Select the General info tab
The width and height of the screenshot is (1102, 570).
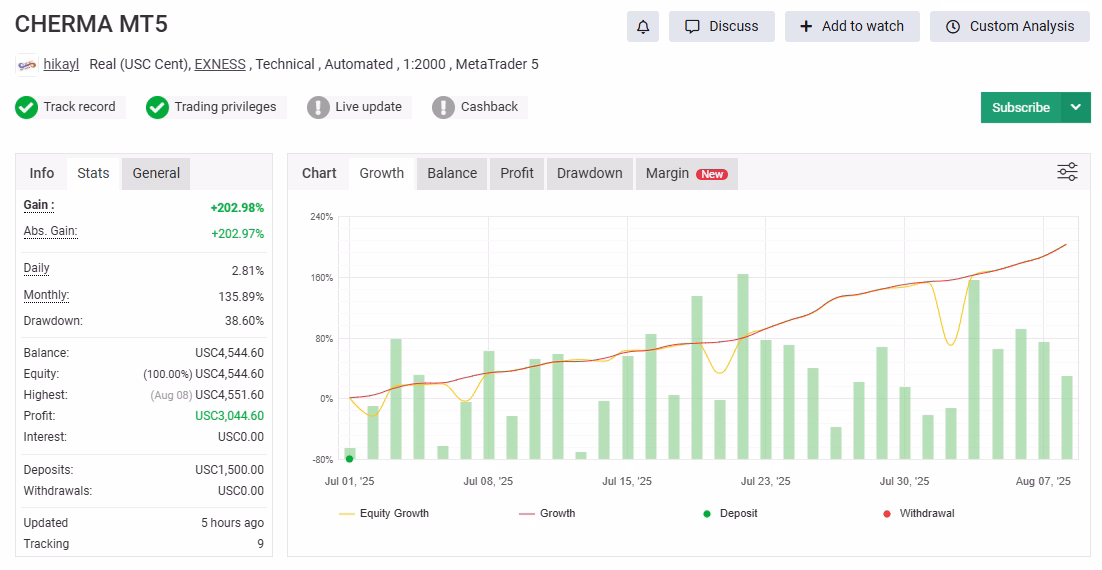(x=156, y=174)
